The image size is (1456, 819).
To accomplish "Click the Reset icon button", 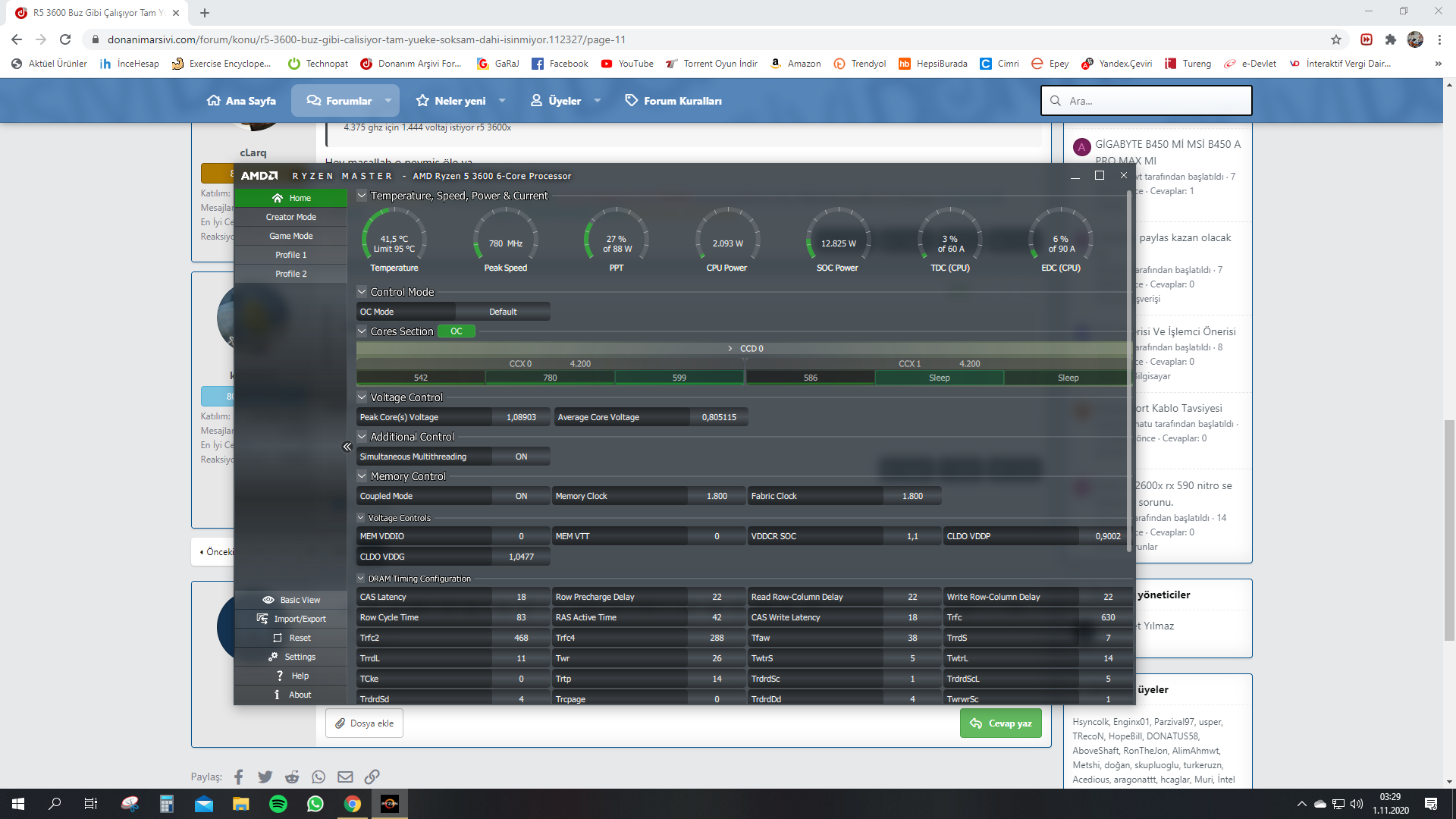I will 277,638.
